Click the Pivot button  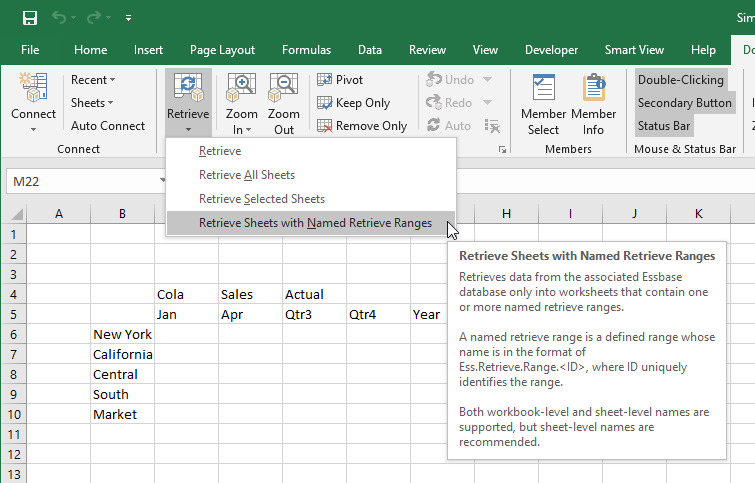(x=340, y=79)
